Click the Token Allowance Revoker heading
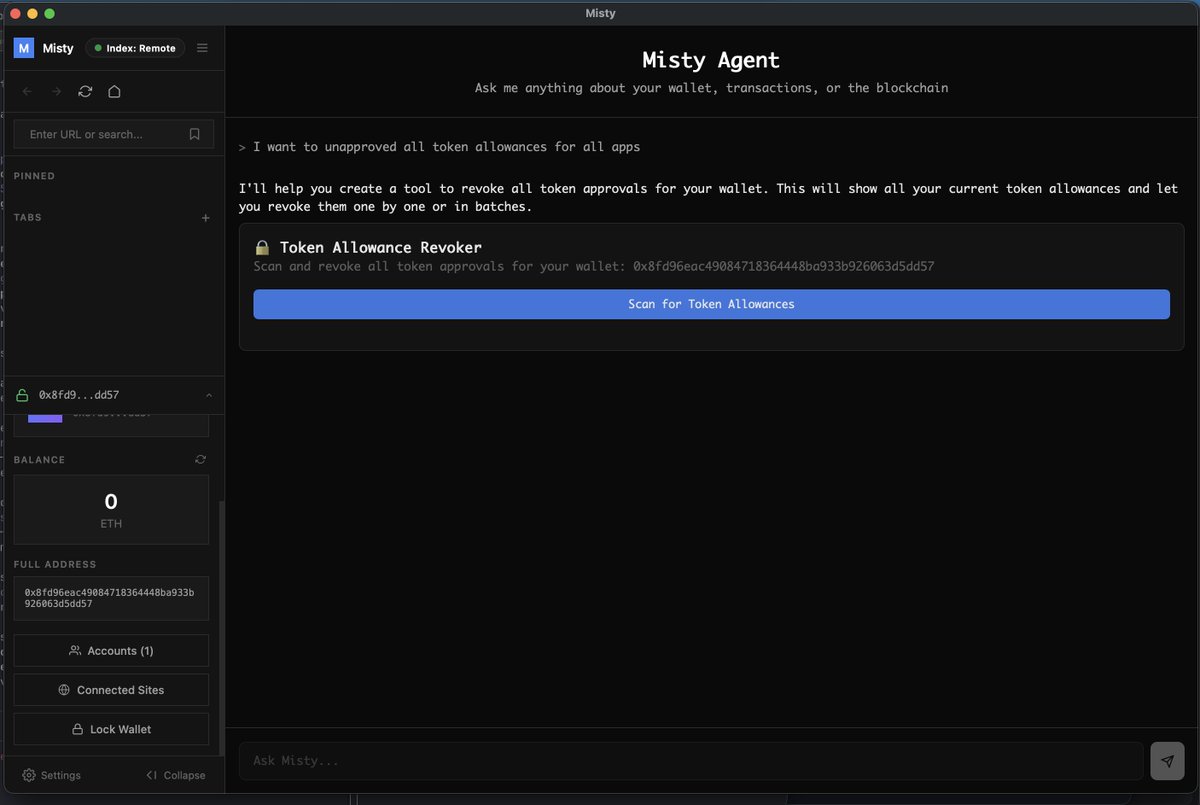Image resolution: width=1200 pixels, height=805 pixels. pos(380,247)
